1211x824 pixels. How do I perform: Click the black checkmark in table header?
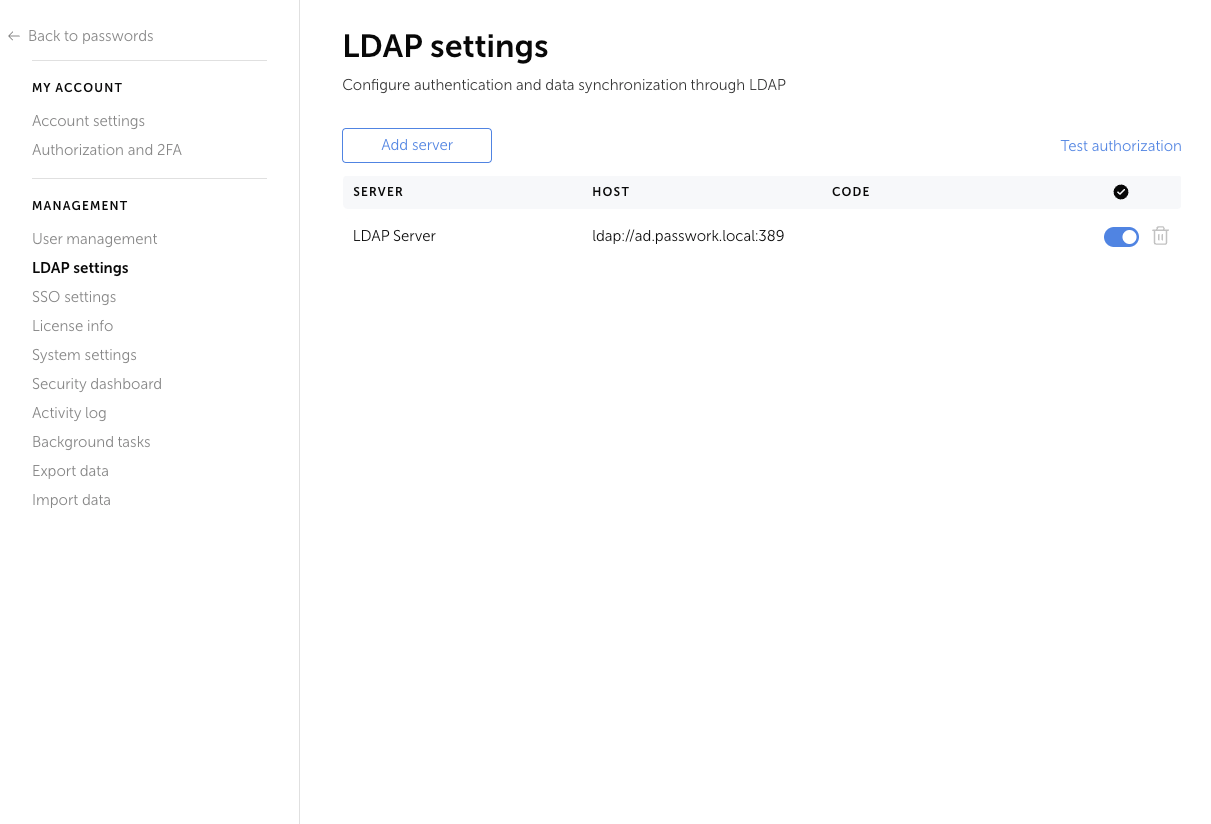pyautogui.click(x=1121, y=191)
